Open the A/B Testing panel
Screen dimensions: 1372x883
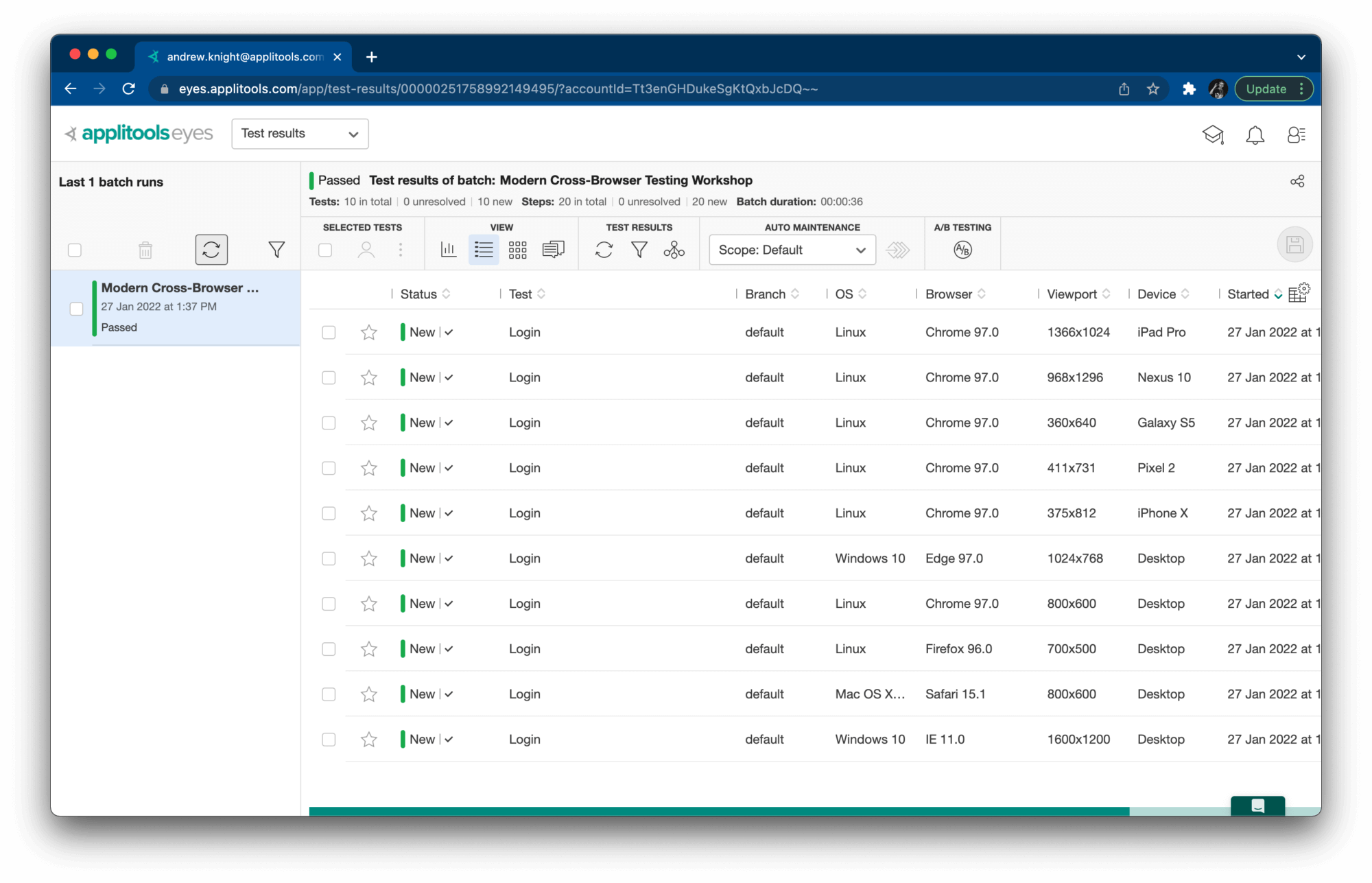tap(962, 250)
